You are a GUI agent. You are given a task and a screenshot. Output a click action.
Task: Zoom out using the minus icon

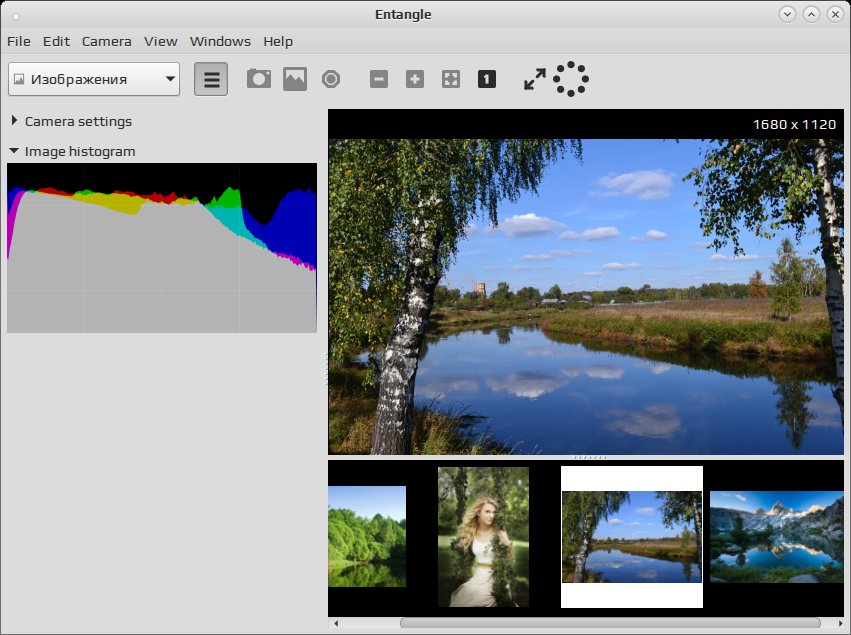pyautogui.click(x=379, y=79)
